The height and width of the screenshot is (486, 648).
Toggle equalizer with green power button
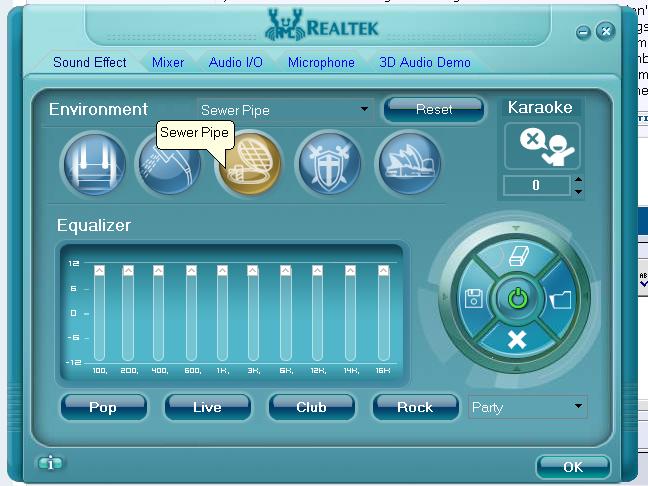[517, 298]
